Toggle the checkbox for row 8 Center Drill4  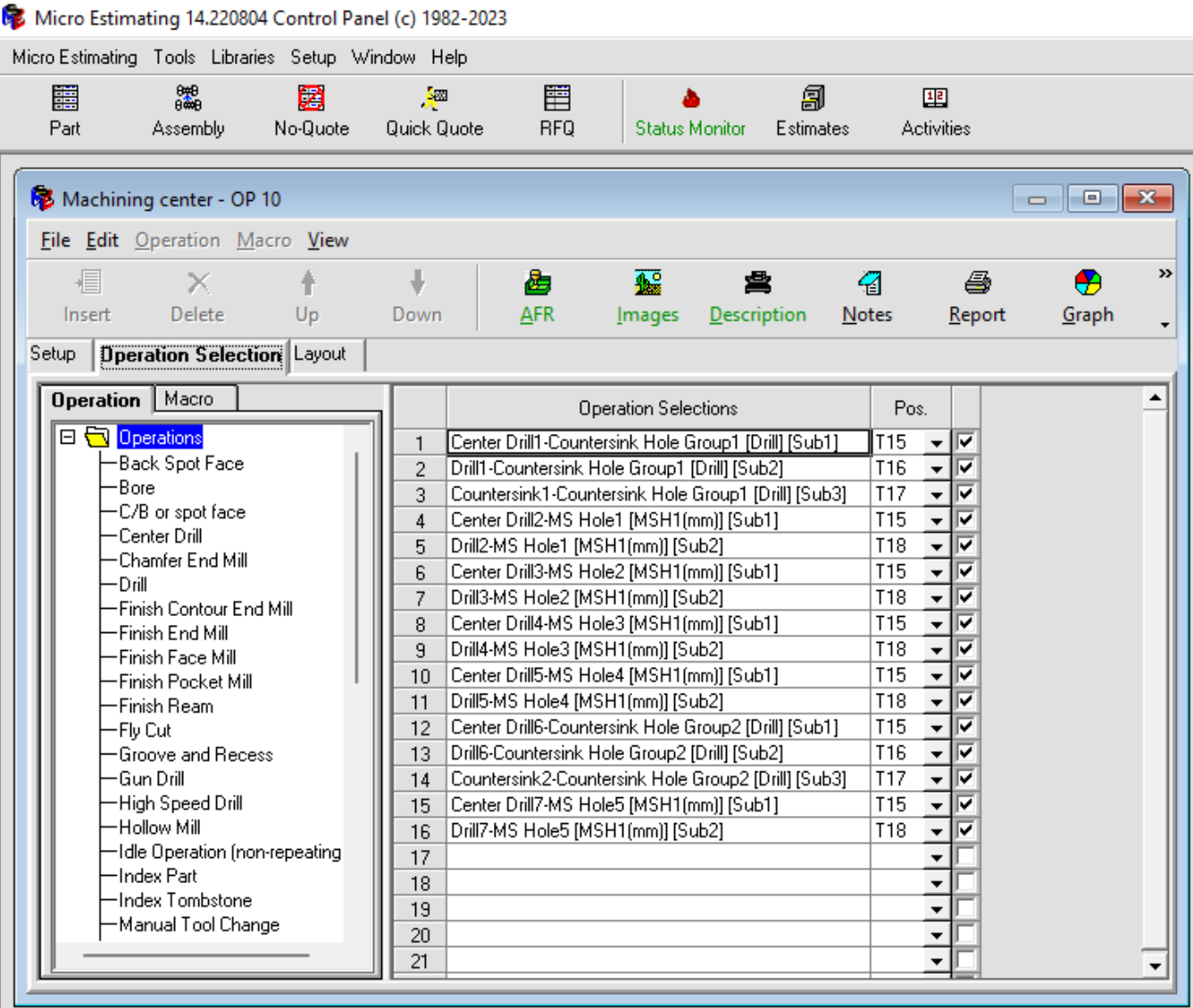tap(965, 622)
